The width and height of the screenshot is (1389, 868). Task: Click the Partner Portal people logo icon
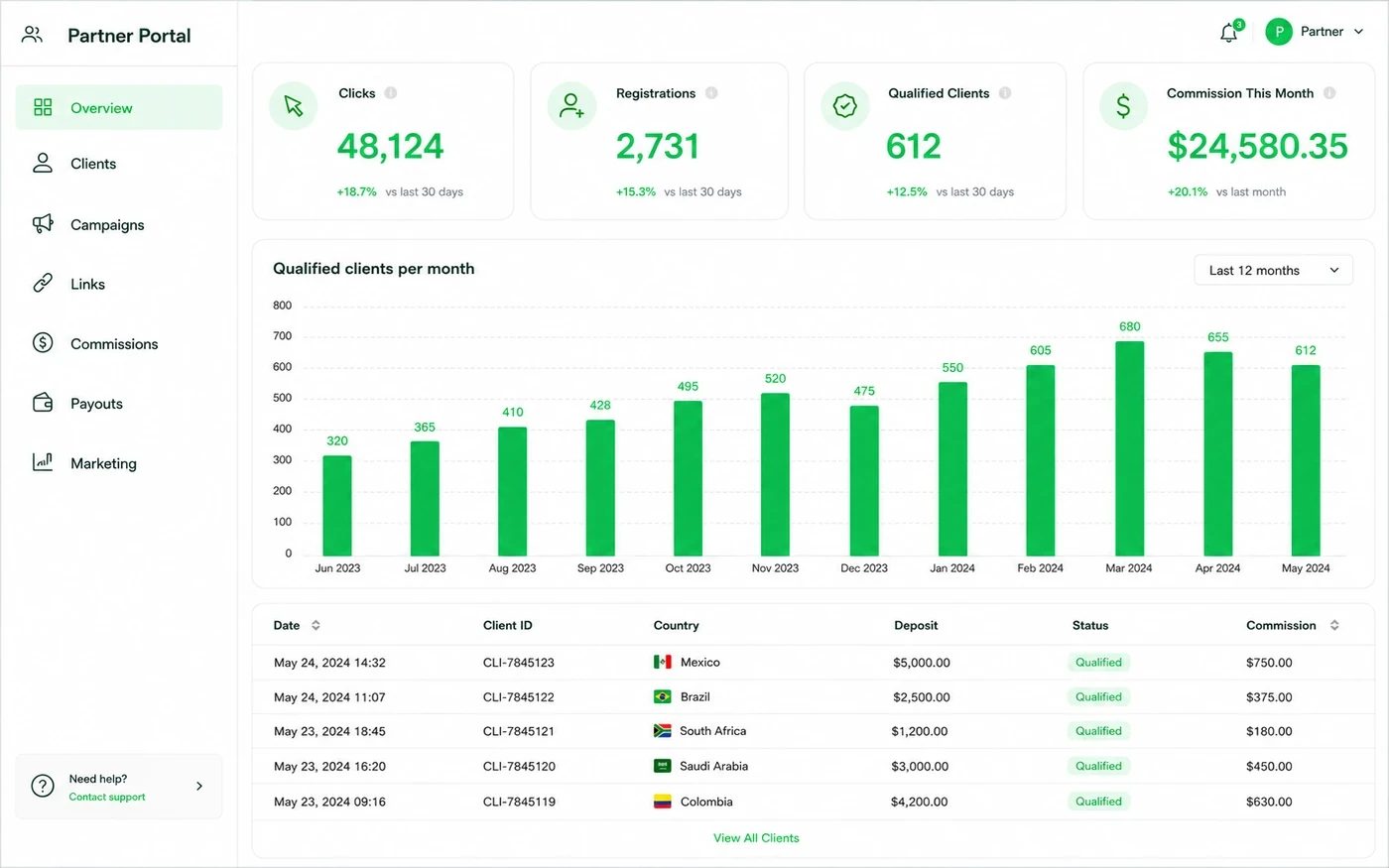pyautogui.click(x=32, y=35)
